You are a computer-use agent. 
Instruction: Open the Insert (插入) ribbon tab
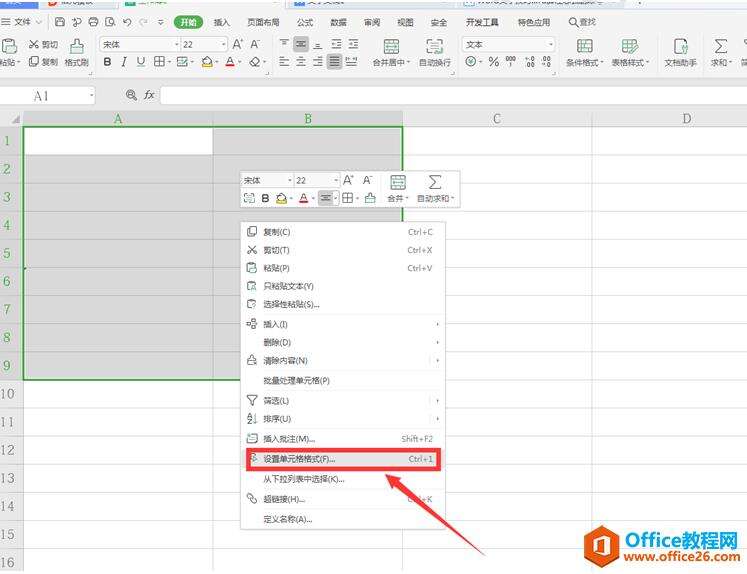[x=222, y=22]
